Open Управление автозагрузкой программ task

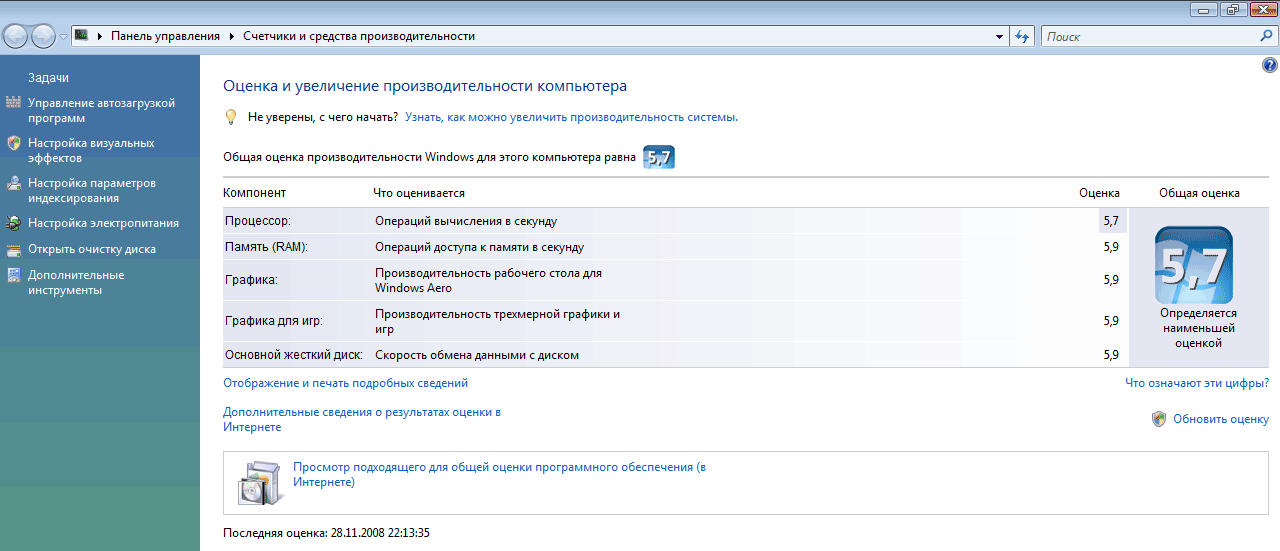[x=101, y=110]
